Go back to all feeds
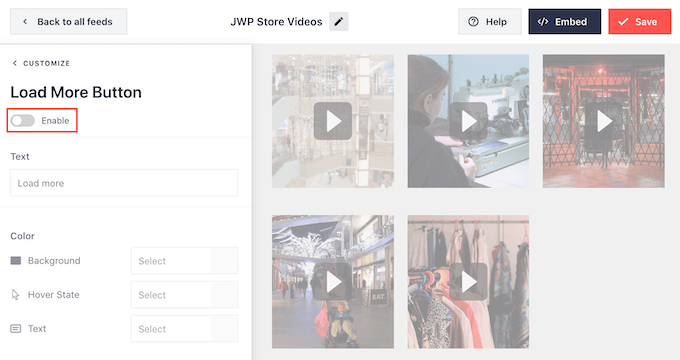680x360 pixels. click(69, 22)
